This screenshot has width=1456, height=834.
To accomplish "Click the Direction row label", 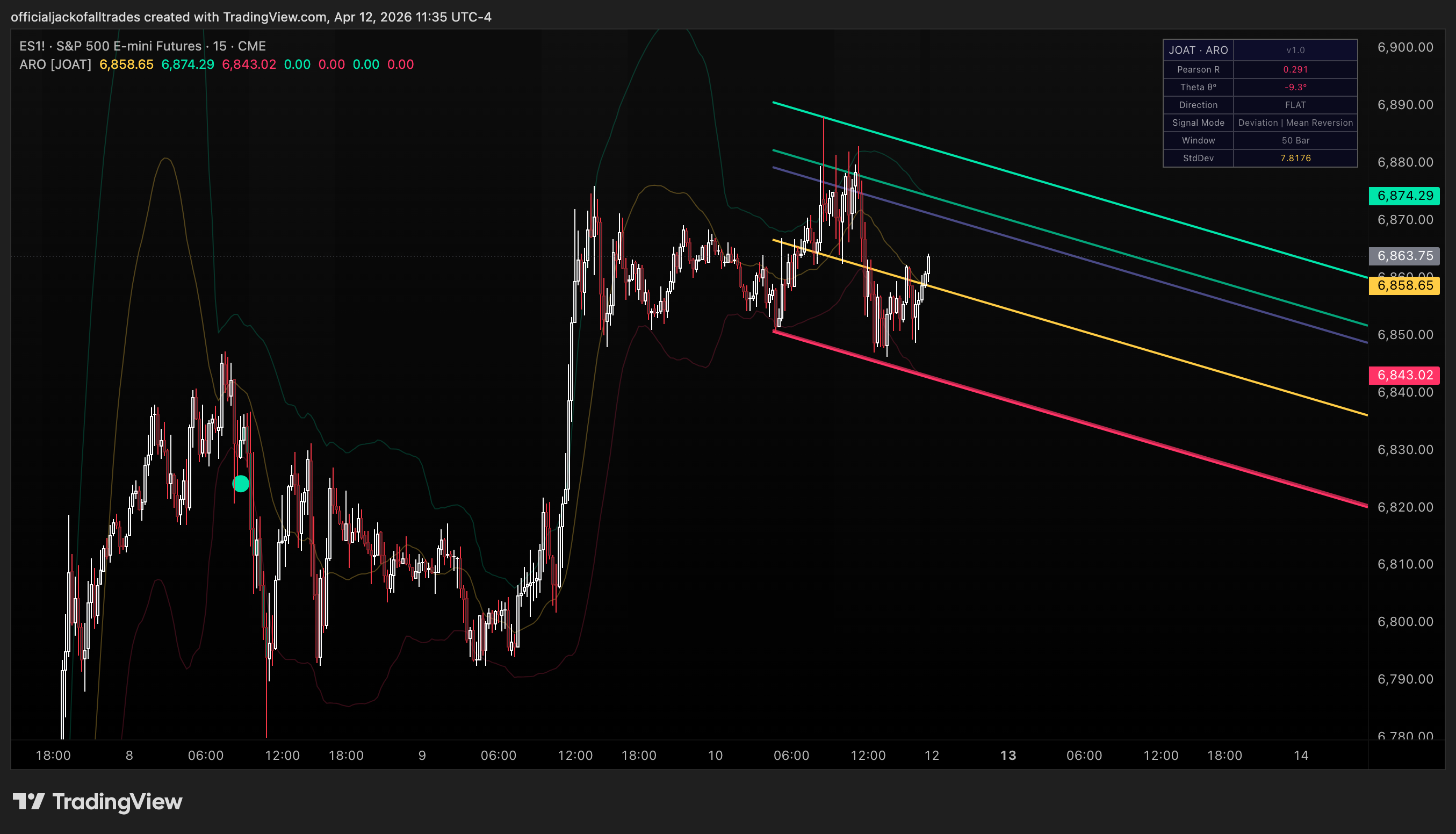I will [x=1198, y=105].
